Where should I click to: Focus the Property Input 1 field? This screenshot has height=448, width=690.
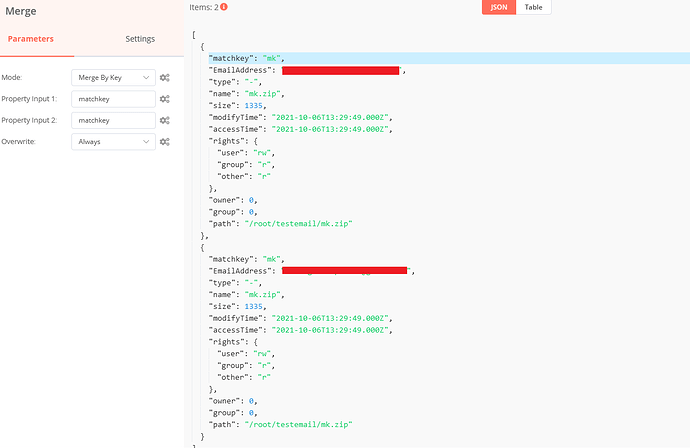click(x=113, y=99)
